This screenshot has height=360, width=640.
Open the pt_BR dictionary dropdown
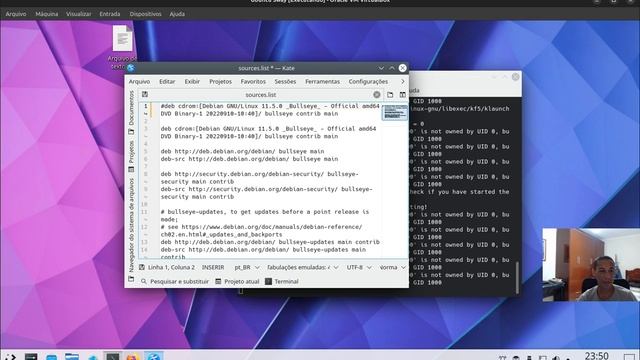(247, 267)
